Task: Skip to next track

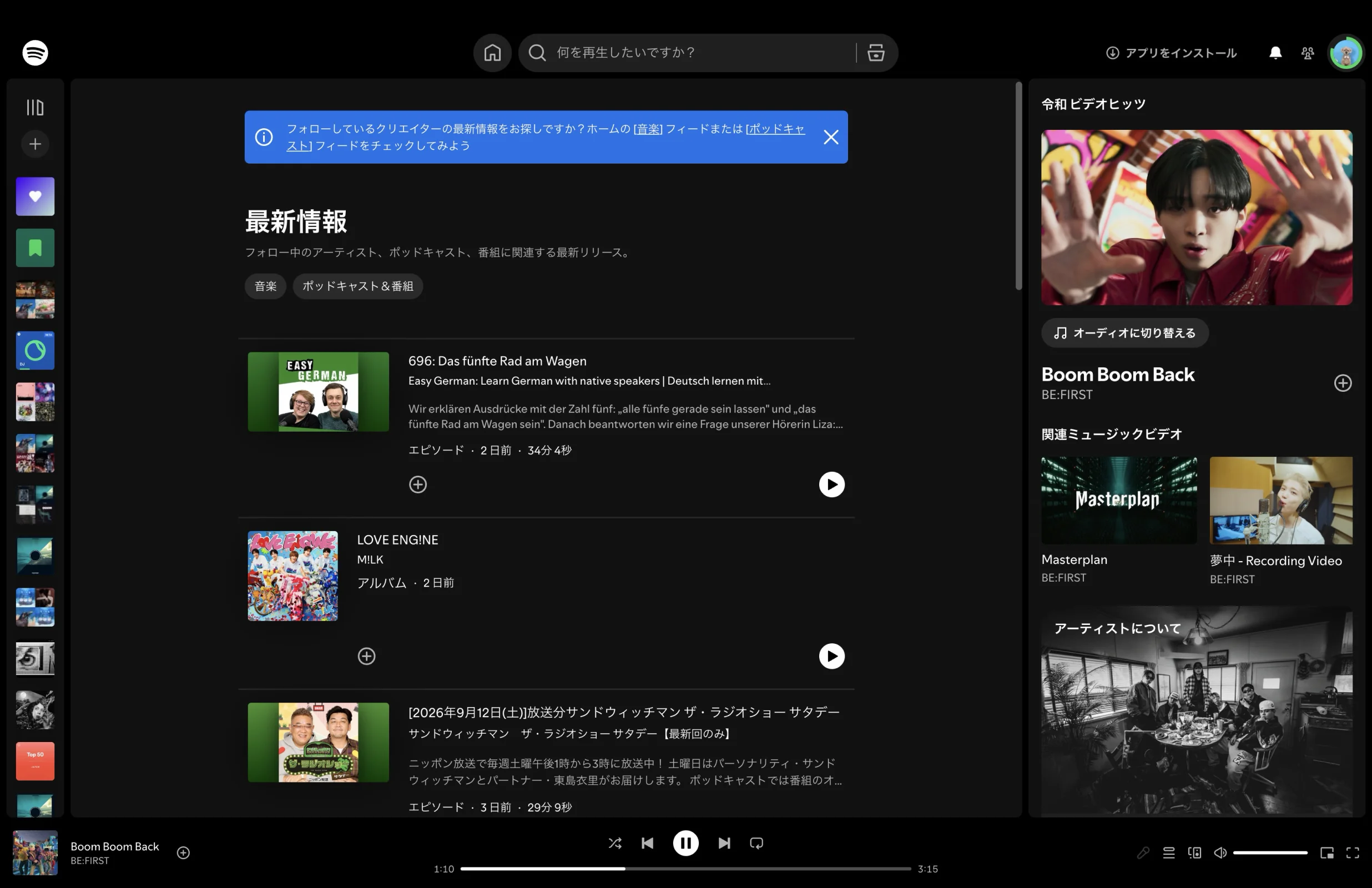Action: coord(724,843)
